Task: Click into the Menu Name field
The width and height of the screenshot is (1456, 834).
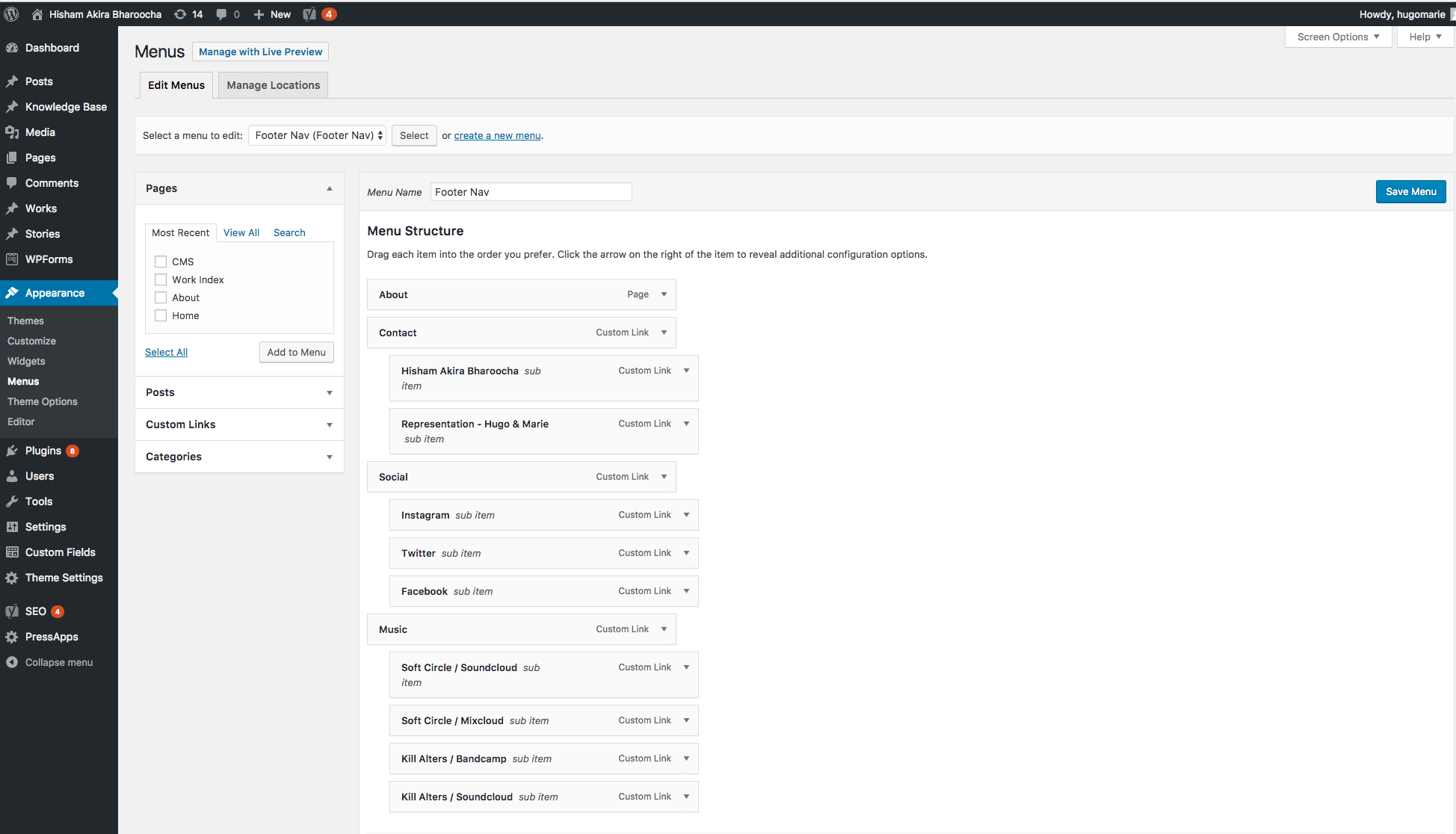Action: click(531, 192)
